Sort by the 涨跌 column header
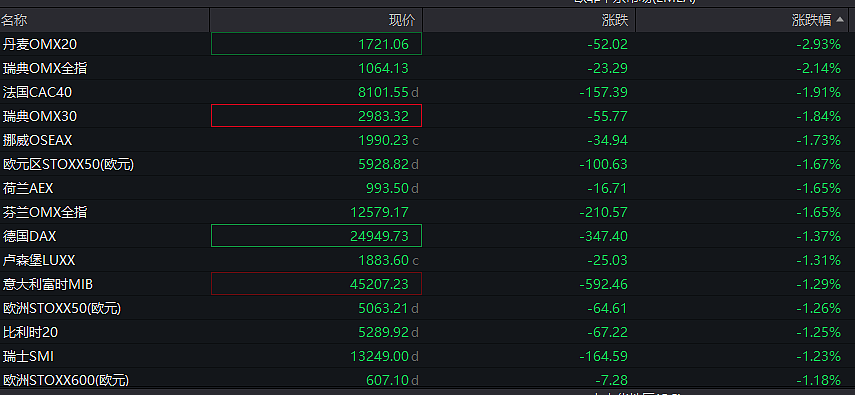855x395 pixels. [615, 21]
